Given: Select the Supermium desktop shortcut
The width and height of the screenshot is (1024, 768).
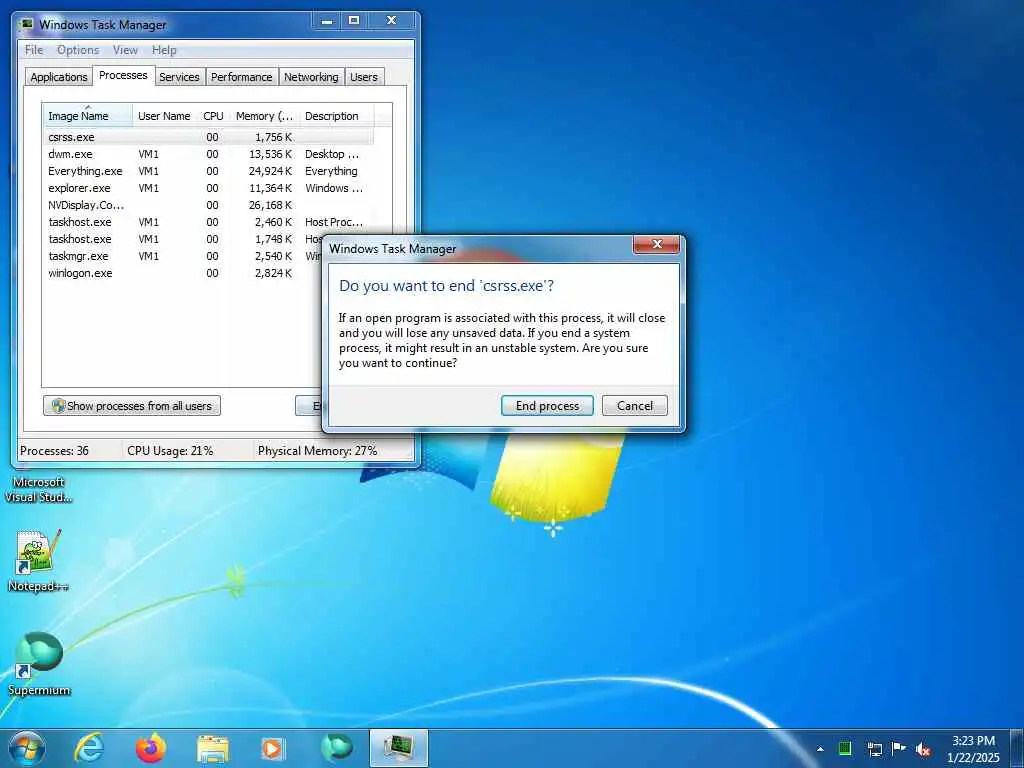Looking at the screenshot, I should click(39, 664).
